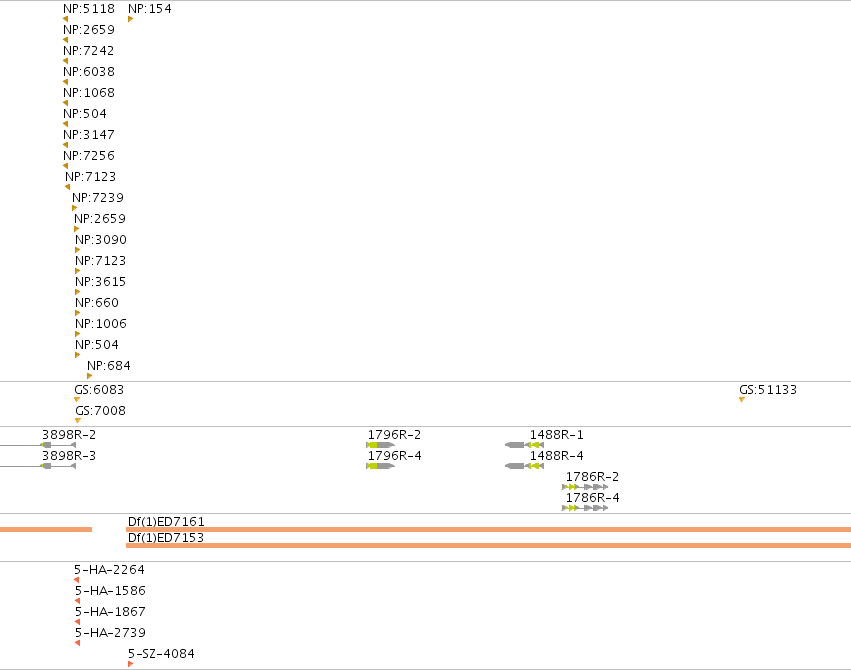Image resolution: width=851 pixels, height=670 pixels.
Task: Select the NP:6038 insertion label
Action: click(89, 72)
